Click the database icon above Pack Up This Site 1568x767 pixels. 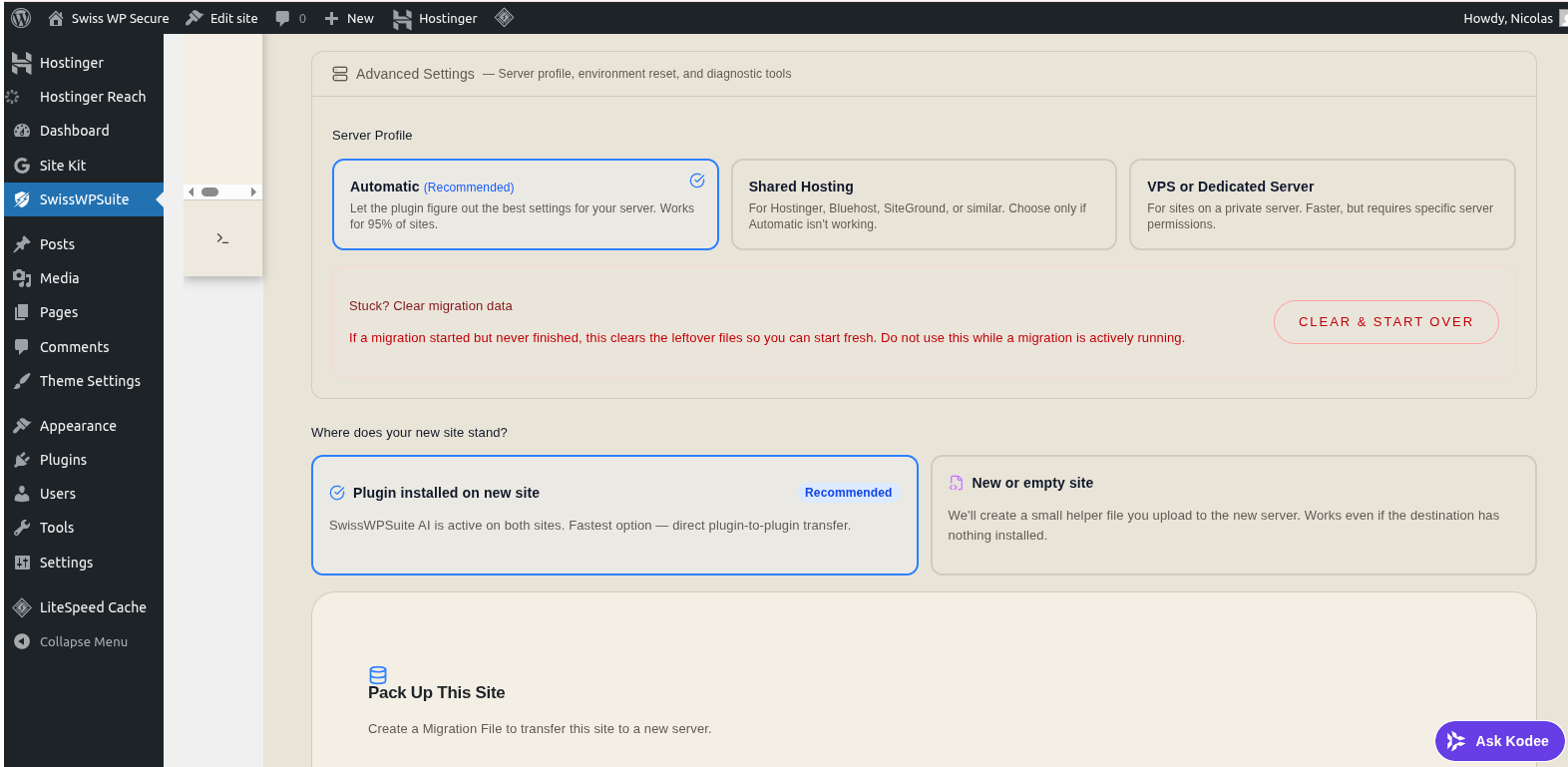click(378, 675)
